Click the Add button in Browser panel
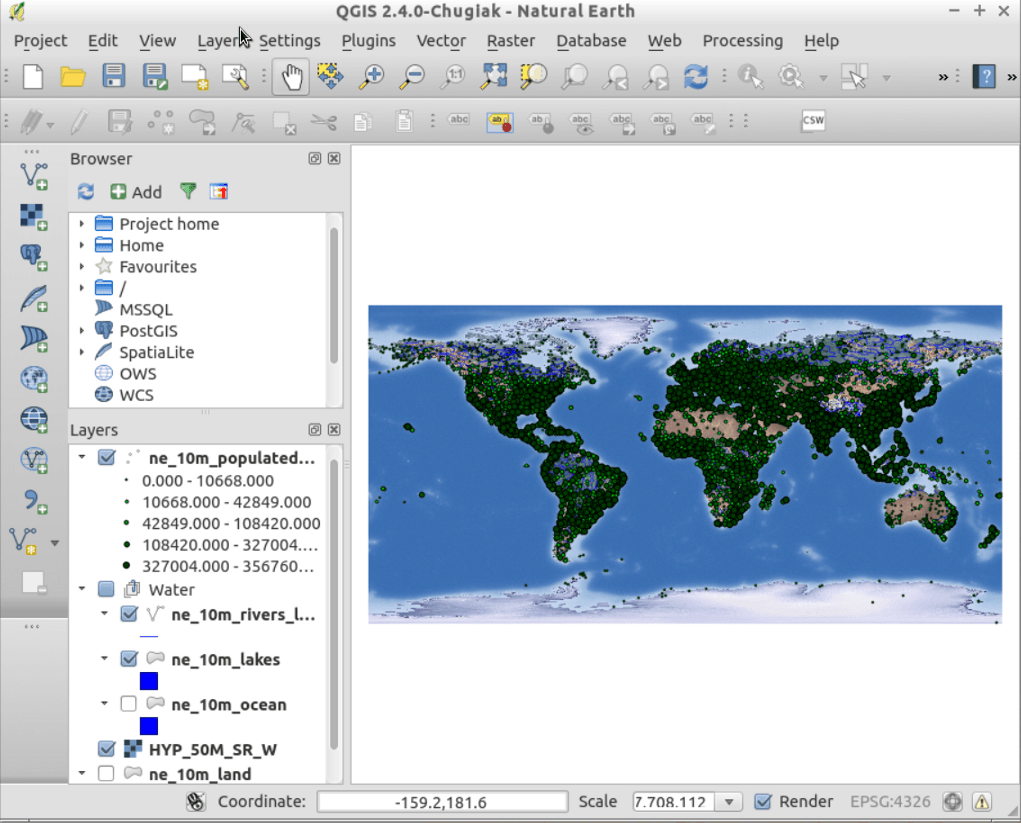Image resolution: width=1021 pixels, height=823 pixels. point(136,192)
